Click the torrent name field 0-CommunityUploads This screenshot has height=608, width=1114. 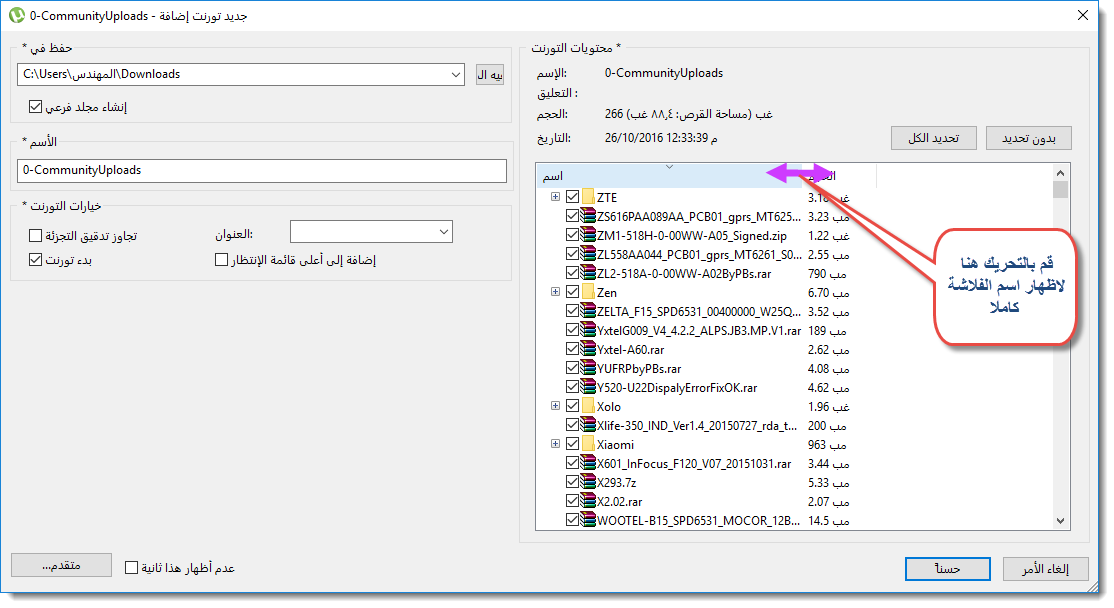pos(261,170)
